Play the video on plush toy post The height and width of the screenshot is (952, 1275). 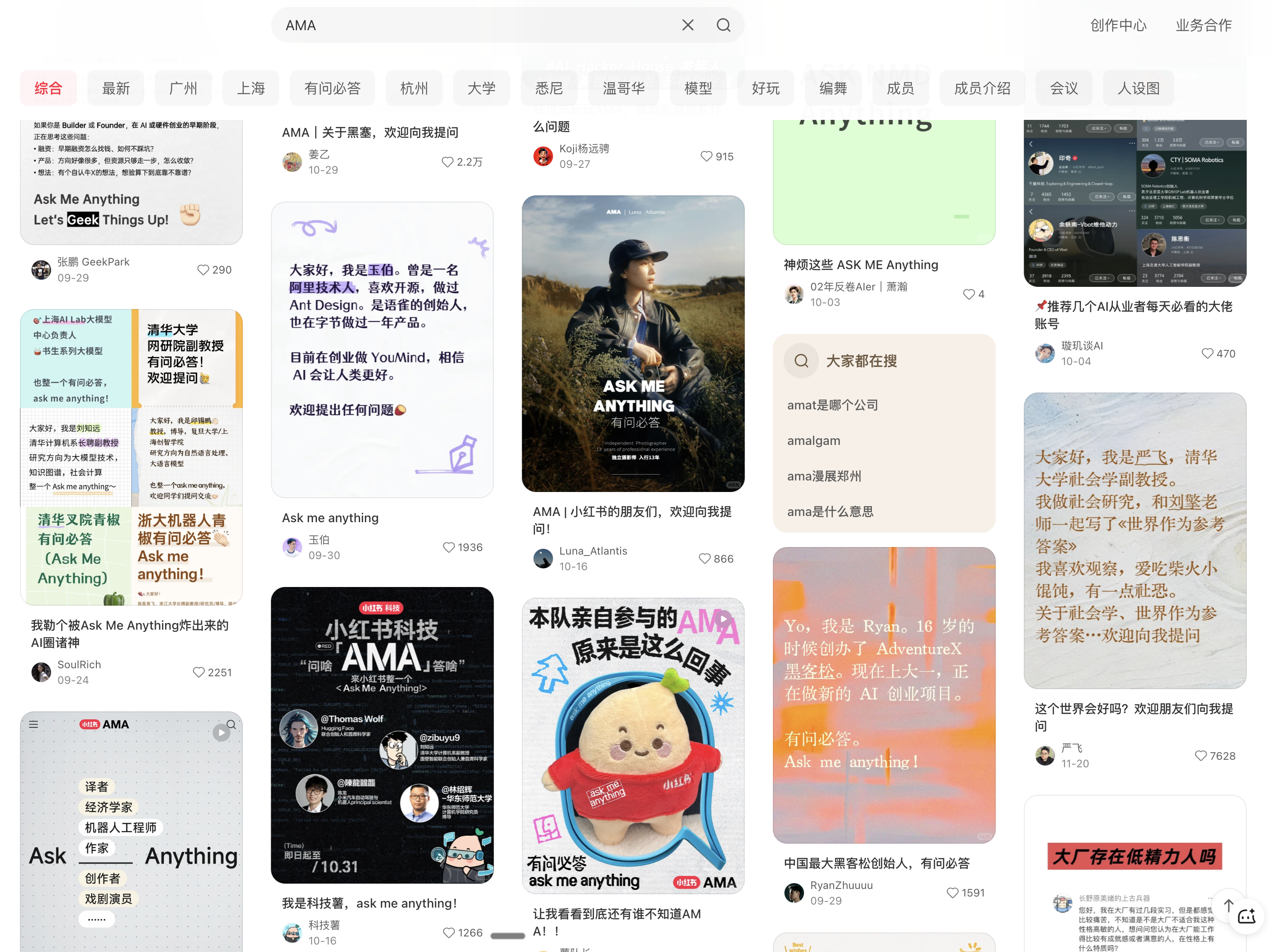(x=722, y=619)
